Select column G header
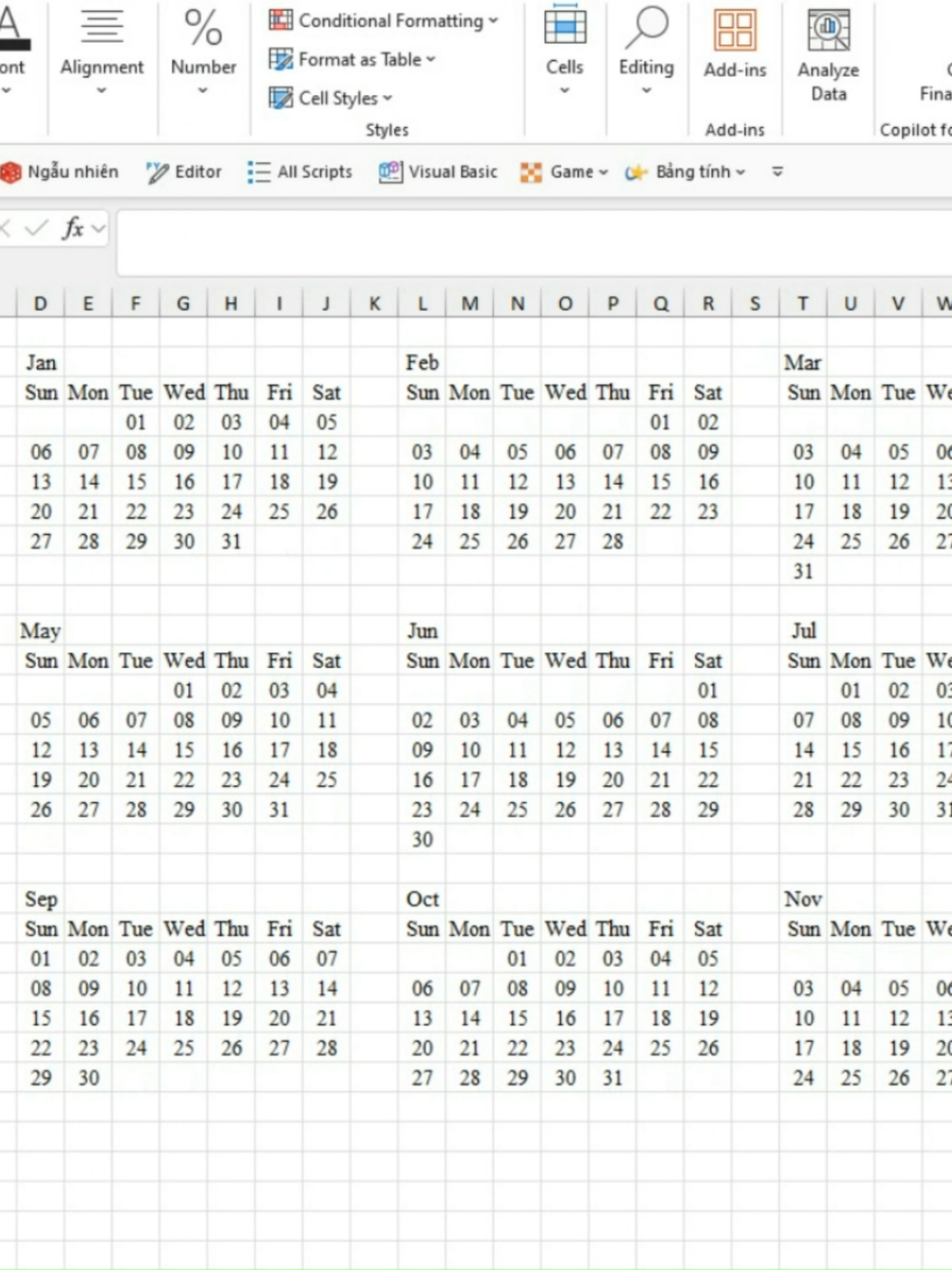 [x=183, y=304]
